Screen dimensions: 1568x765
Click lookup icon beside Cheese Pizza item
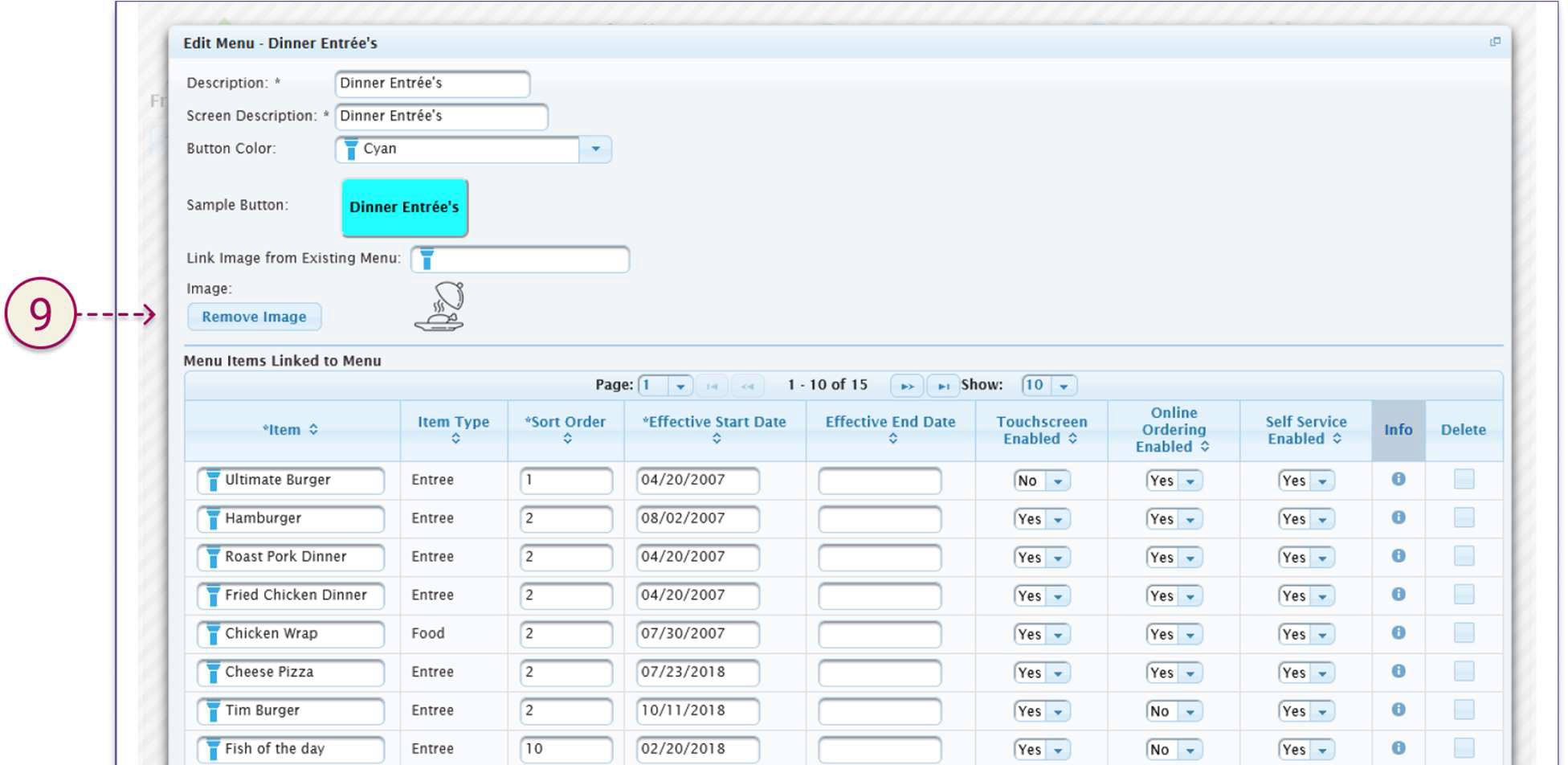pyautogui.click(x=213, y=673)
